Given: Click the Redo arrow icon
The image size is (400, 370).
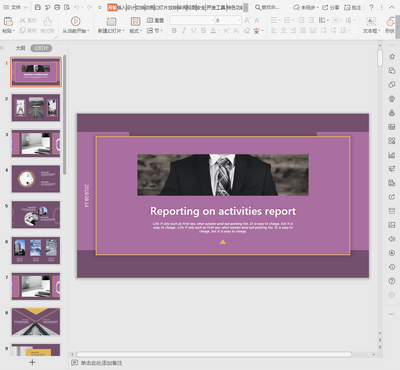Looking at the screenshot, I should 89,7.
